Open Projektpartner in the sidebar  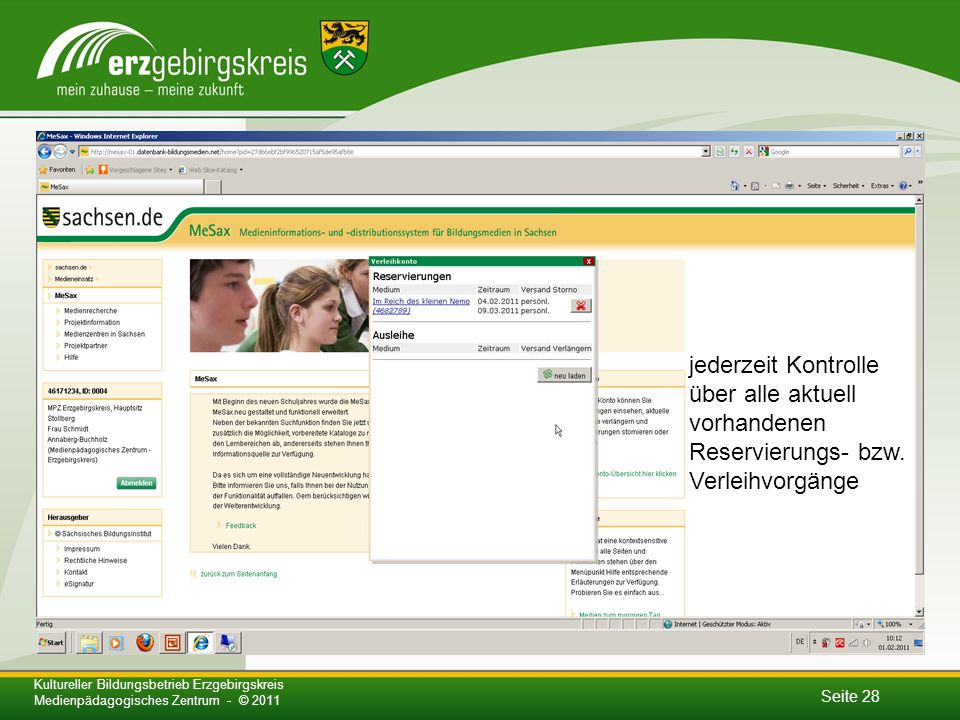[85, 346]
